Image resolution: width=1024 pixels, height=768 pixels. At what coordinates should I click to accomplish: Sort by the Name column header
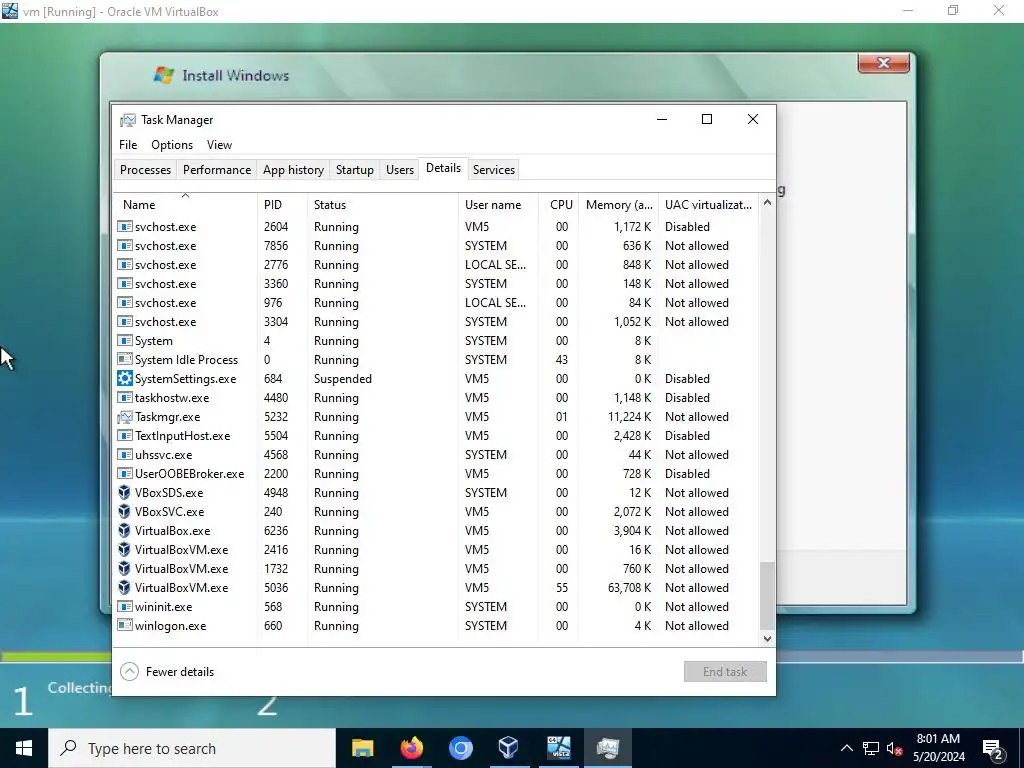point(185,204)
